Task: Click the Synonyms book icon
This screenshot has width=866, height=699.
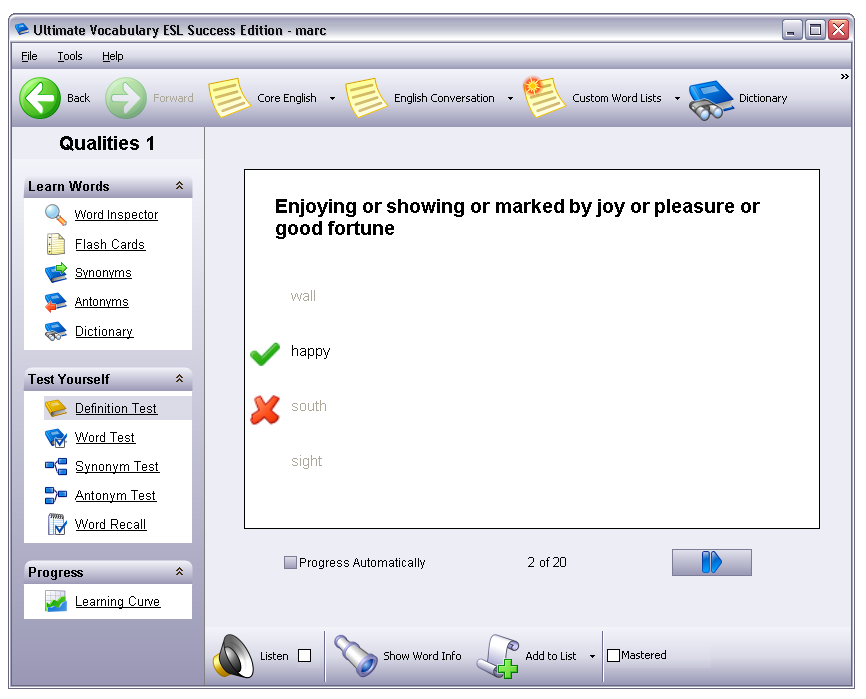Action: [56, 272]
